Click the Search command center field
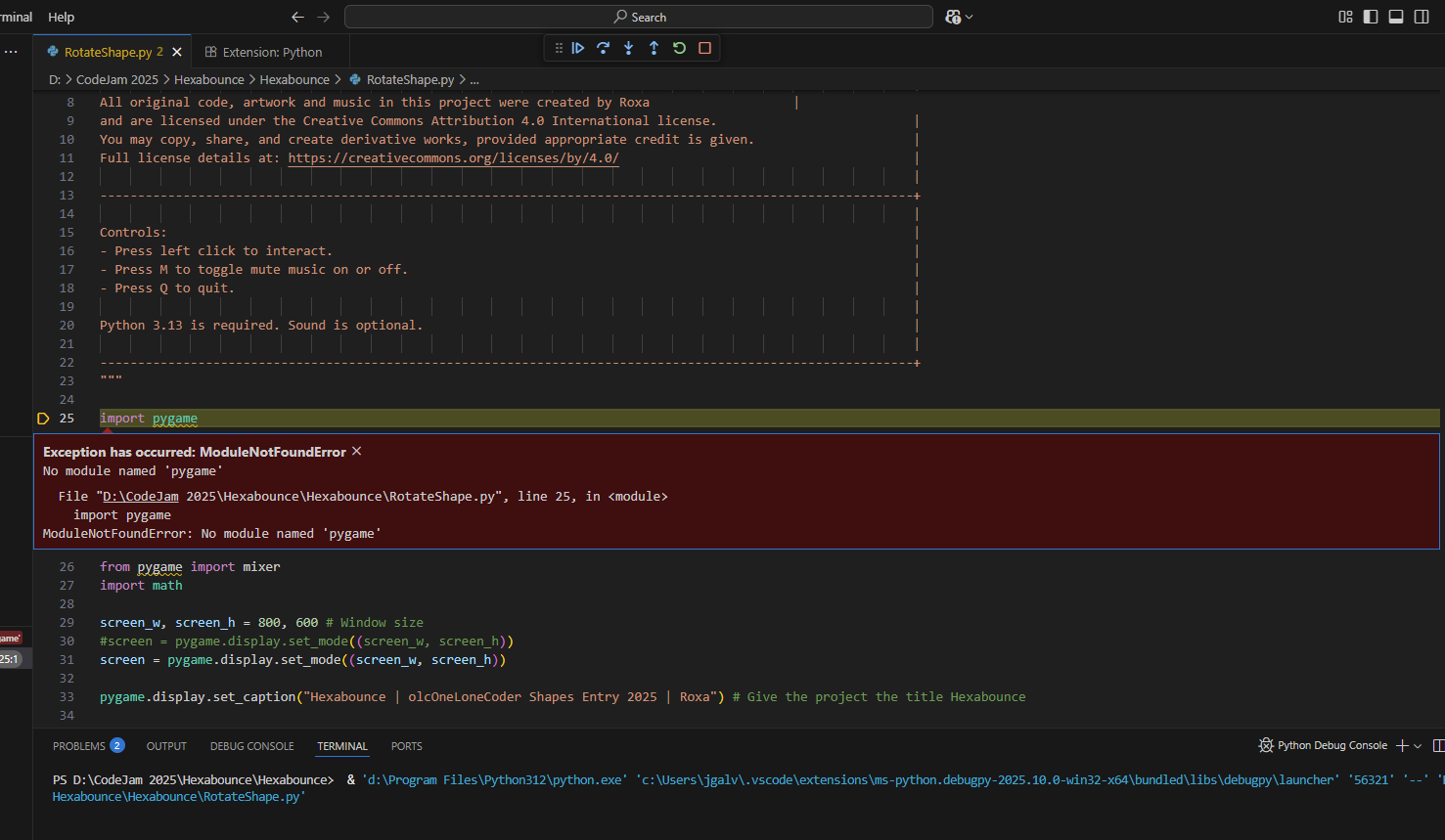The width and height of the screenshot is (1445, 840). coord(639,17)
